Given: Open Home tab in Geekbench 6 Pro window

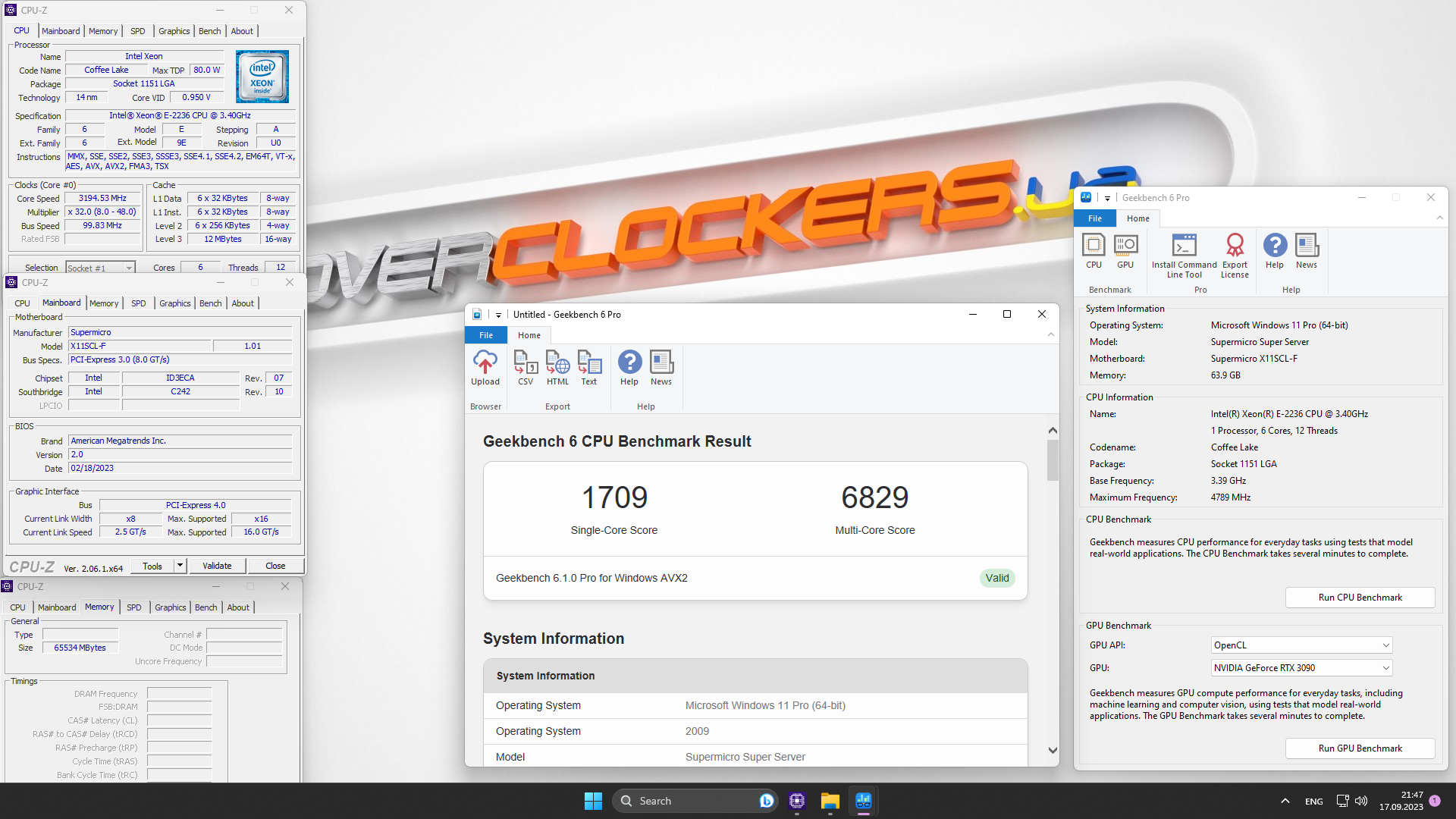Looking at the screenshot, I should 1137,218.
